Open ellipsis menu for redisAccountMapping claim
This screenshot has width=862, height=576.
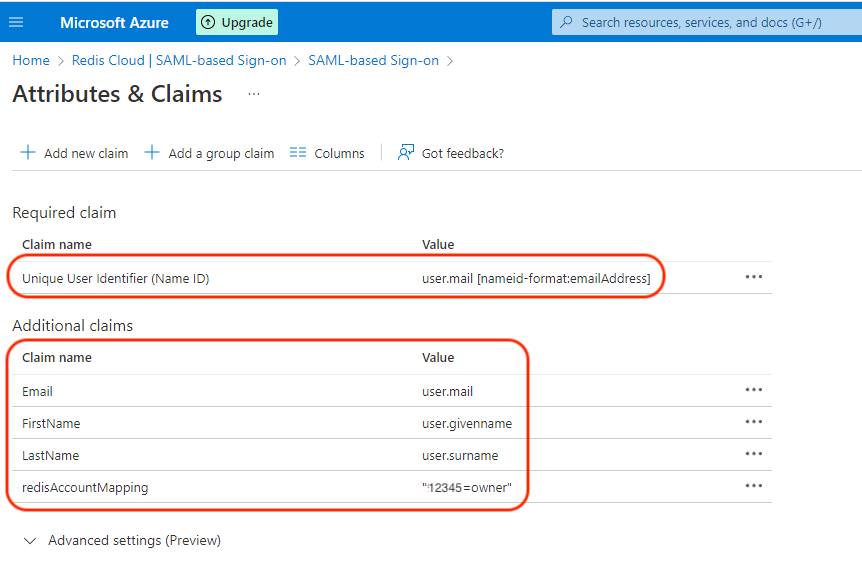754,486
